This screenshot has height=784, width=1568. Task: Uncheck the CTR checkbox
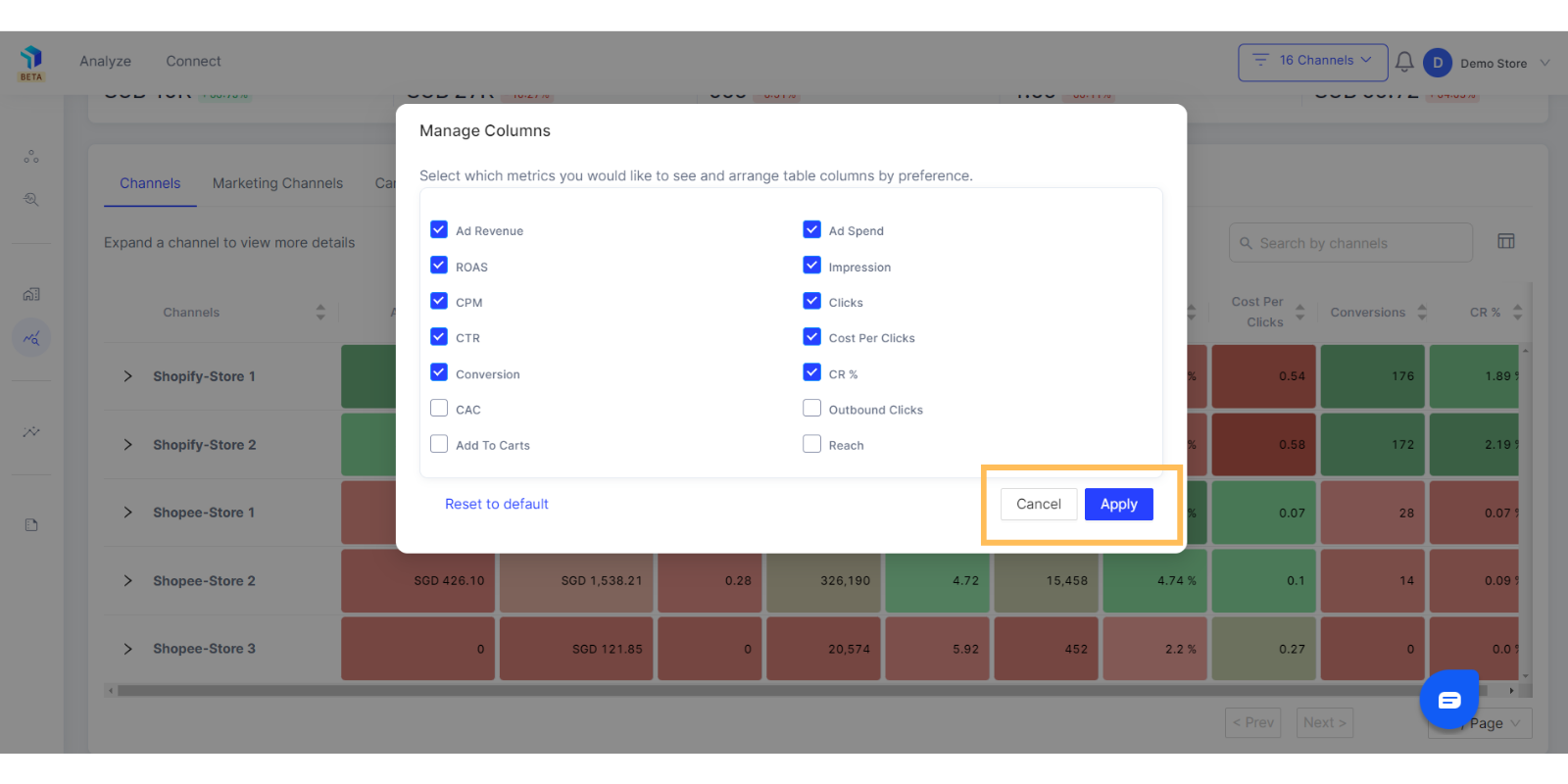439,337
